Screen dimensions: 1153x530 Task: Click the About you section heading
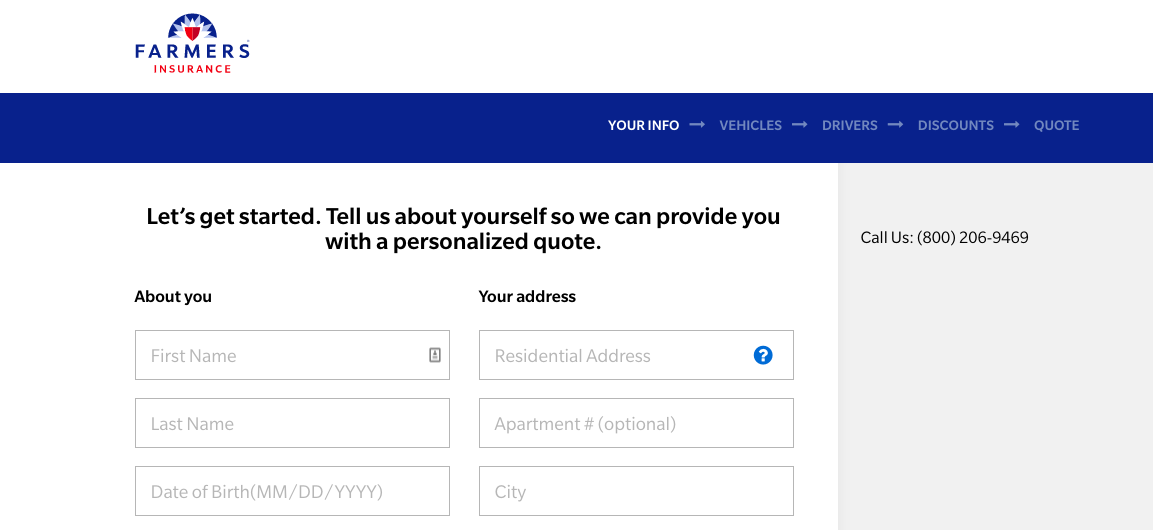coord(173,296)
